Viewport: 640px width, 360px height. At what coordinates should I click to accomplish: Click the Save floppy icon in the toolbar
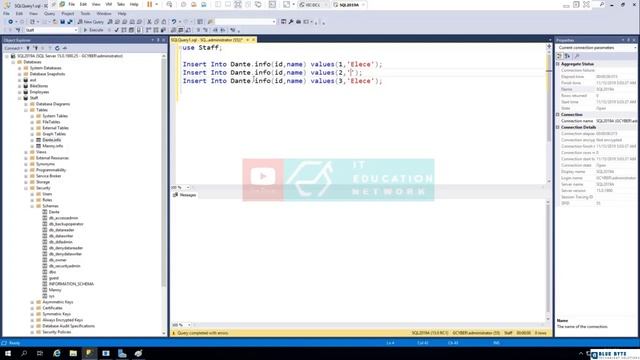pos(62,22)
